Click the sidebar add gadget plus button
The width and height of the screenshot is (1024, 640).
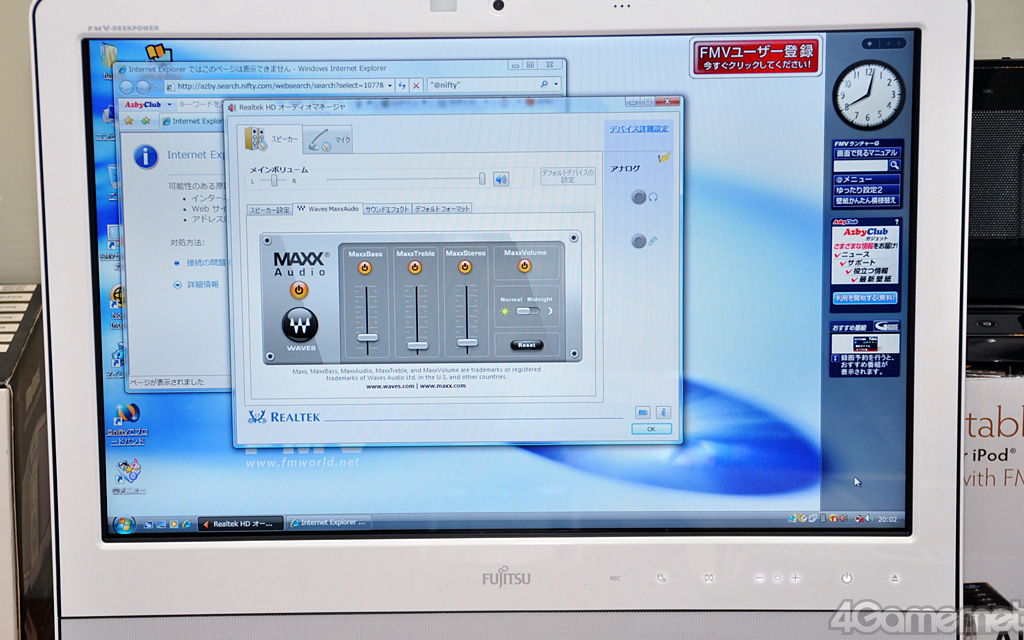point(870,44)
